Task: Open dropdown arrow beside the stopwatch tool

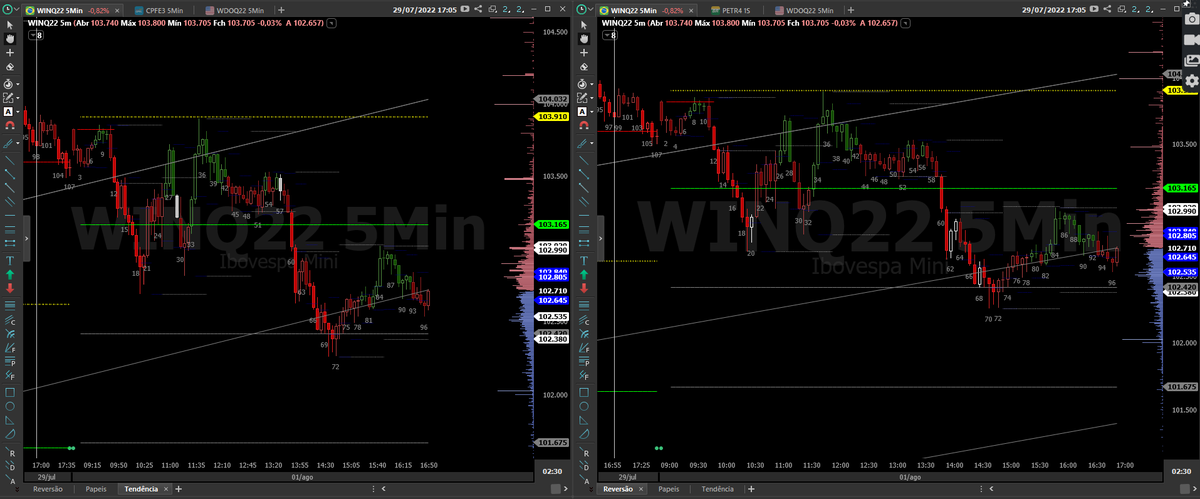Action: tap(18, 83)
